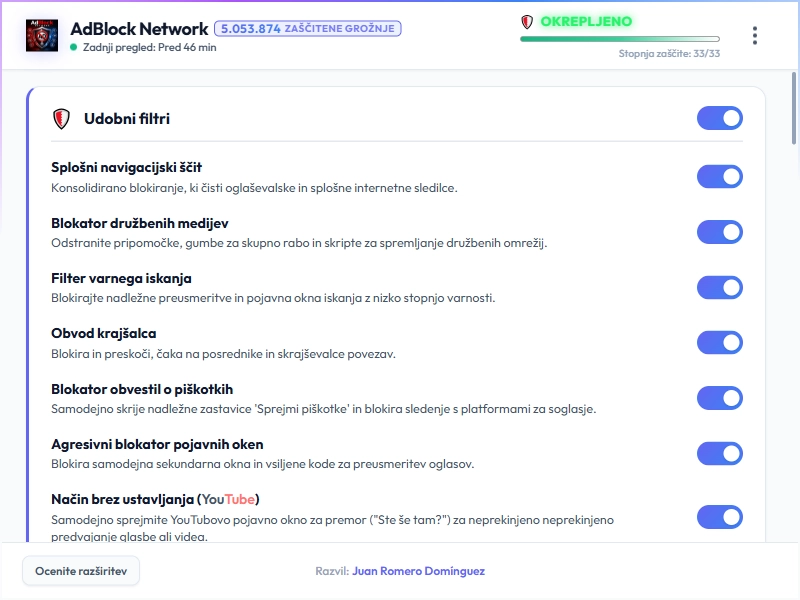800x600 pixels.
Task: Click the green last-scan status dot
Action: (x=73, y=47)
